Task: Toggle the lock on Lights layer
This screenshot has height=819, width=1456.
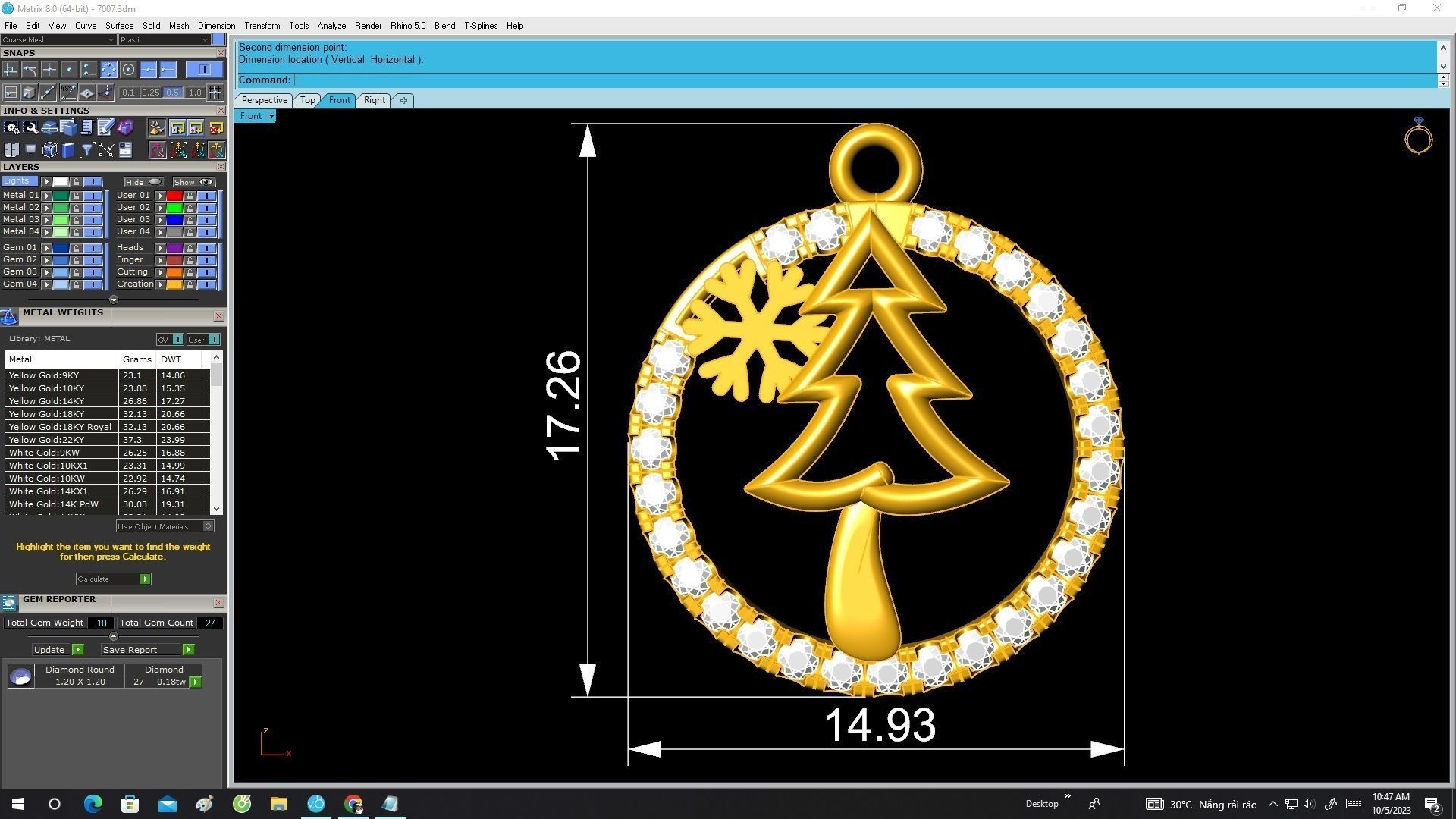Action: point(76,182)
